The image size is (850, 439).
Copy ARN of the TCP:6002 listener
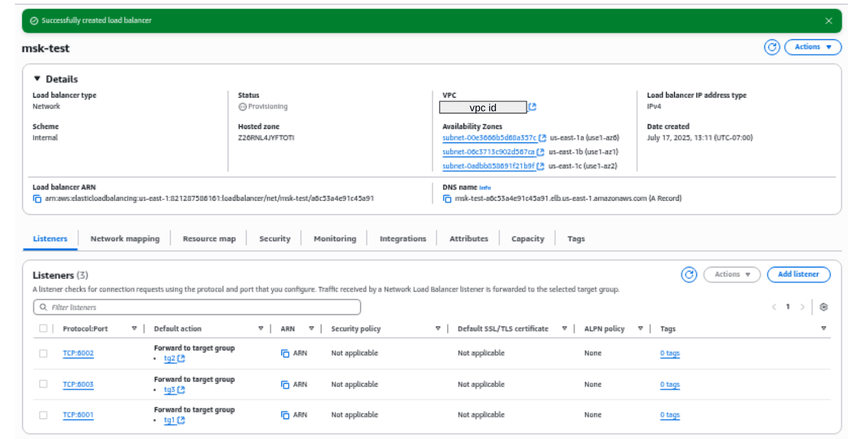coord(285,353)
